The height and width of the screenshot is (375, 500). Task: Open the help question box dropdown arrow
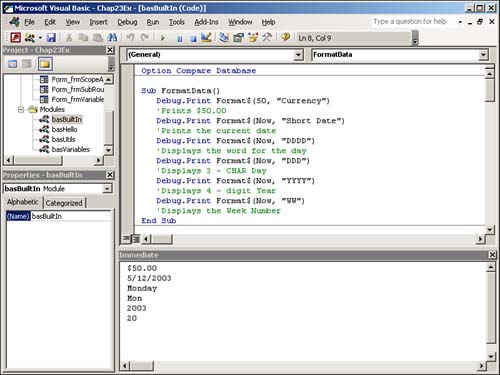tap(460, 22)
